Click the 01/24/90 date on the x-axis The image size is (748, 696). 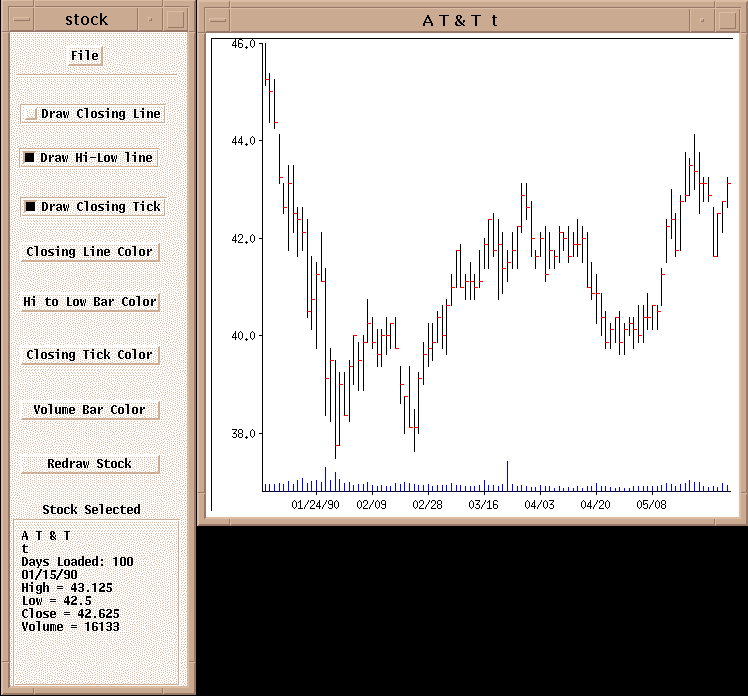(x=315, y=505)
